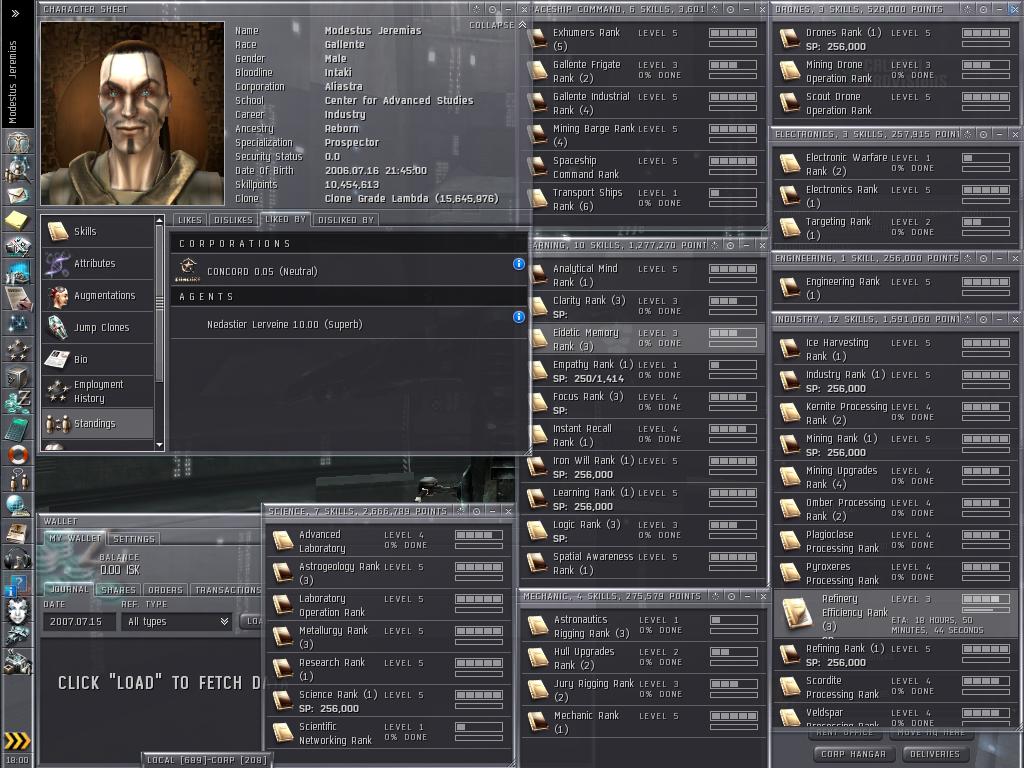Open the Assets cube icon in the sidebar

[x=18, y=376]
